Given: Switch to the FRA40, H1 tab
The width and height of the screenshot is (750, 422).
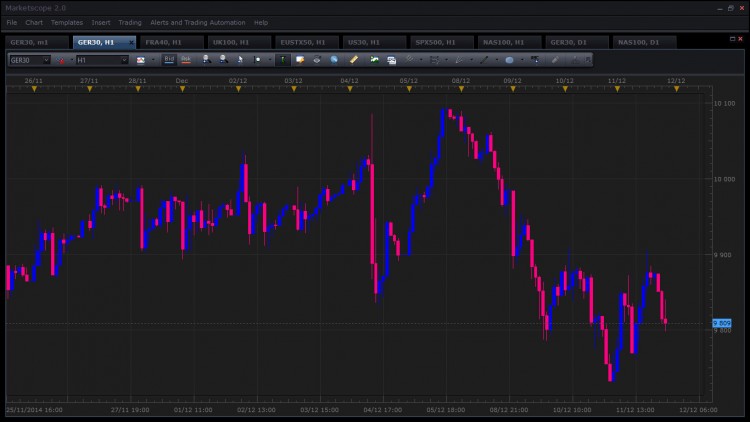Looking at the screenshot, I should (163, 42).
